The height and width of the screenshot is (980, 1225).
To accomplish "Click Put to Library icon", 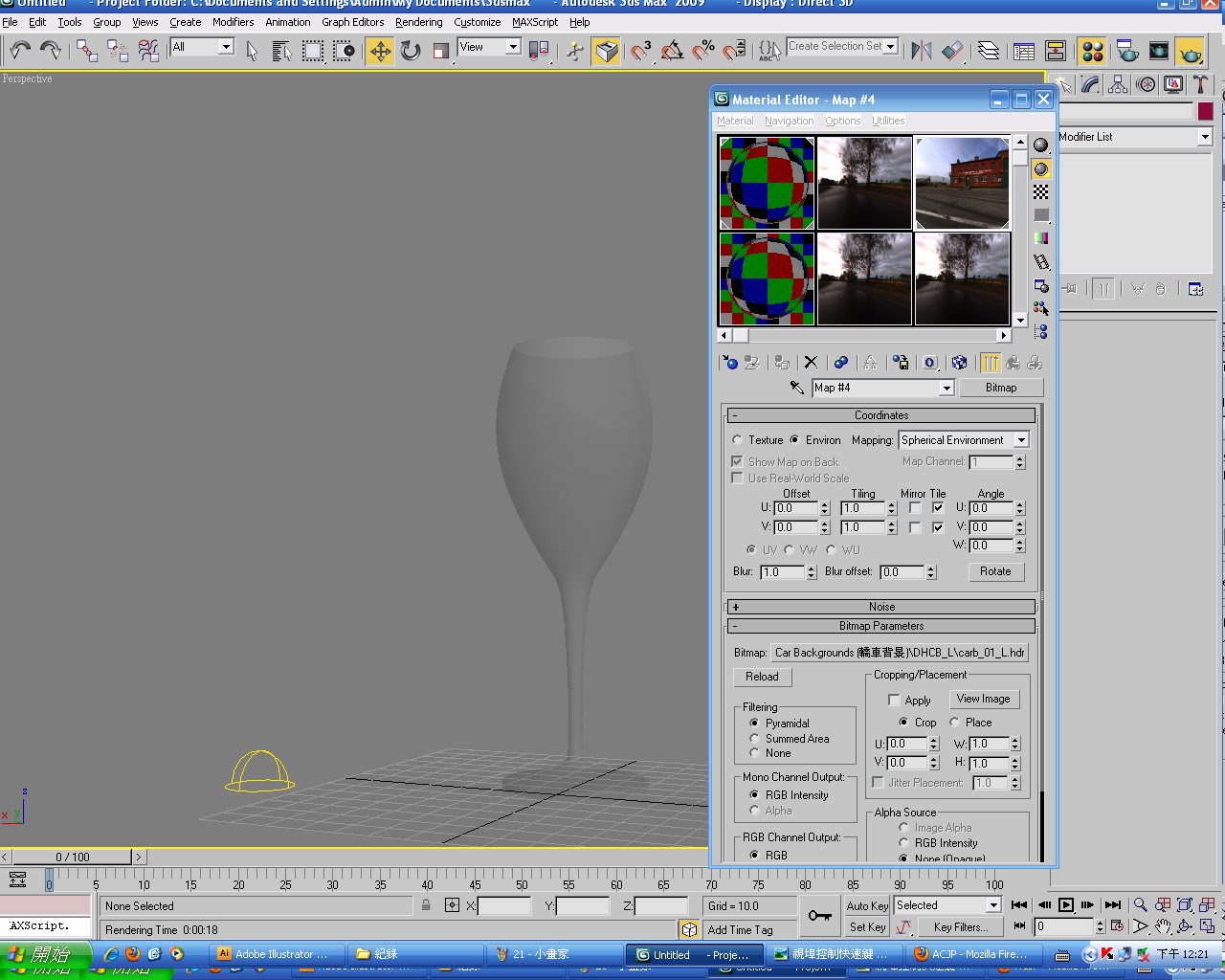I will [x=901, y=363].
